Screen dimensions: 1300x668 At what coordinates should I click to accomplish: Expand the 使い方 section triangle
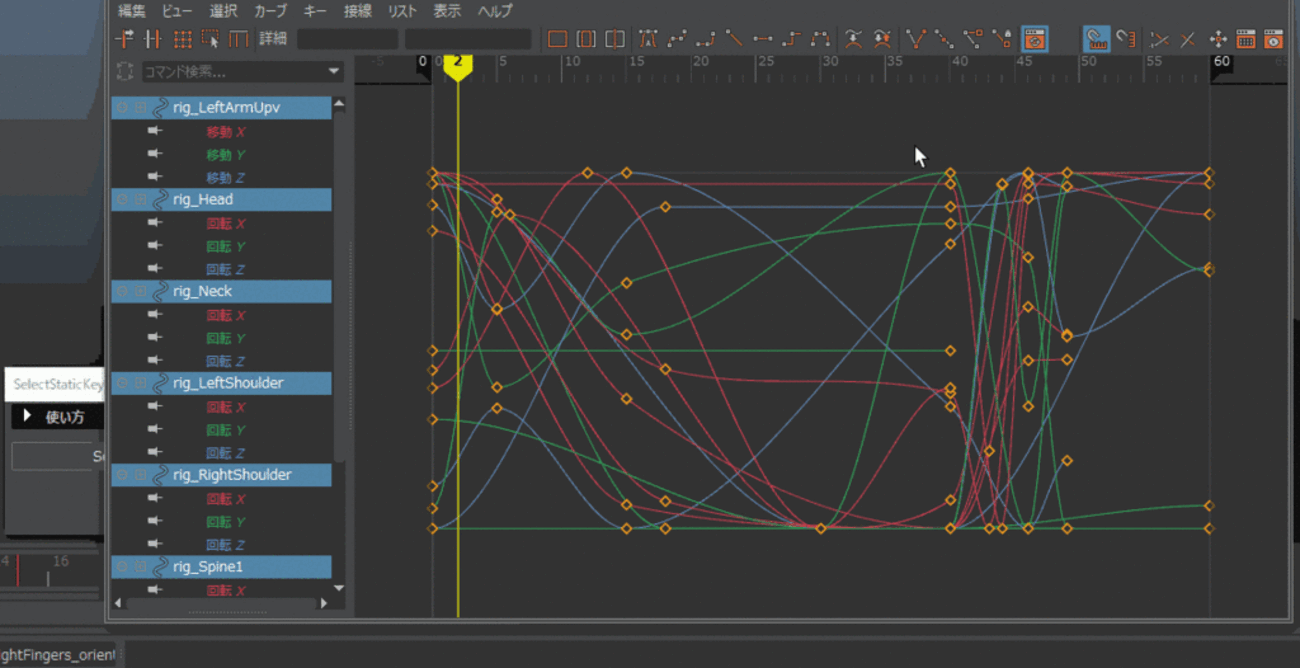click(x=27, y=416)
